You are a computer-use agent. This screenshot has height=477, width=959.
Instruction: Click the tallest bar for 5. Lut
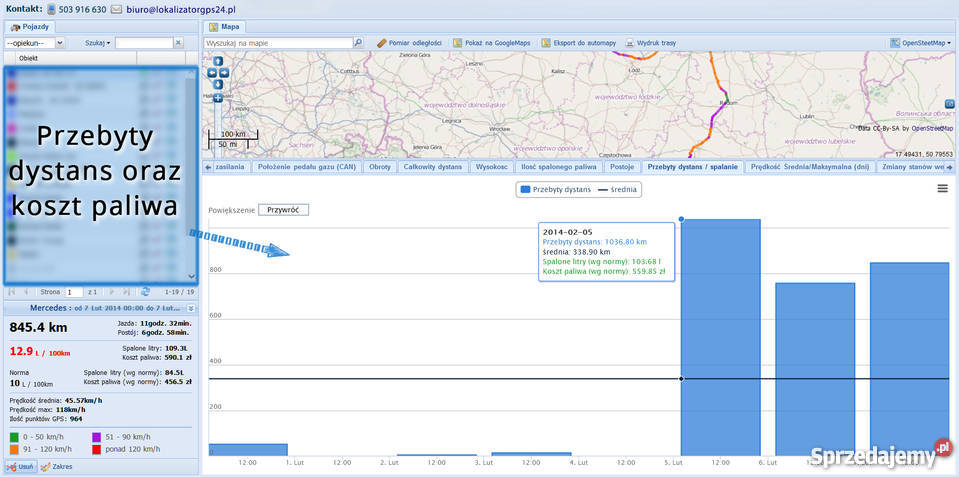click(x=720, y=338)
